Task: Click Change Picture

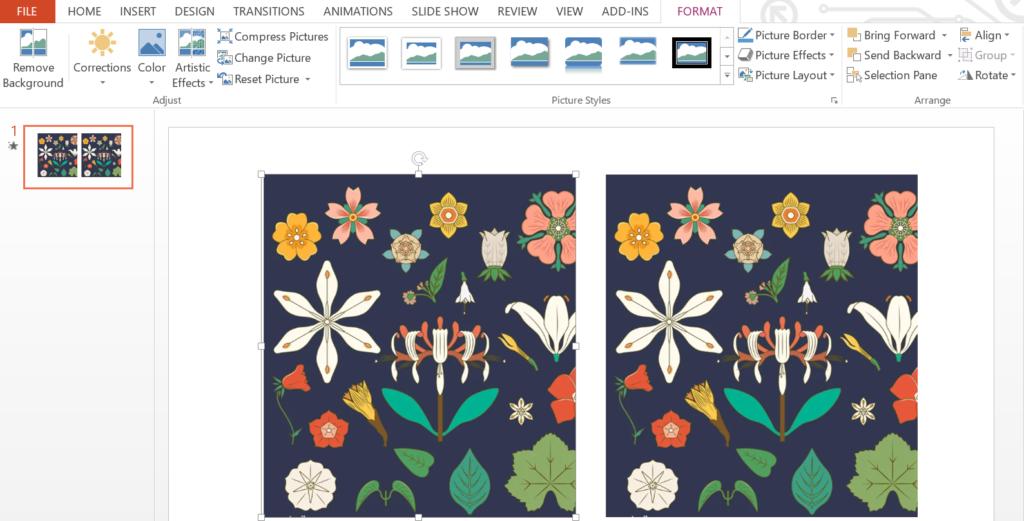Action: (x=264, y=58)
